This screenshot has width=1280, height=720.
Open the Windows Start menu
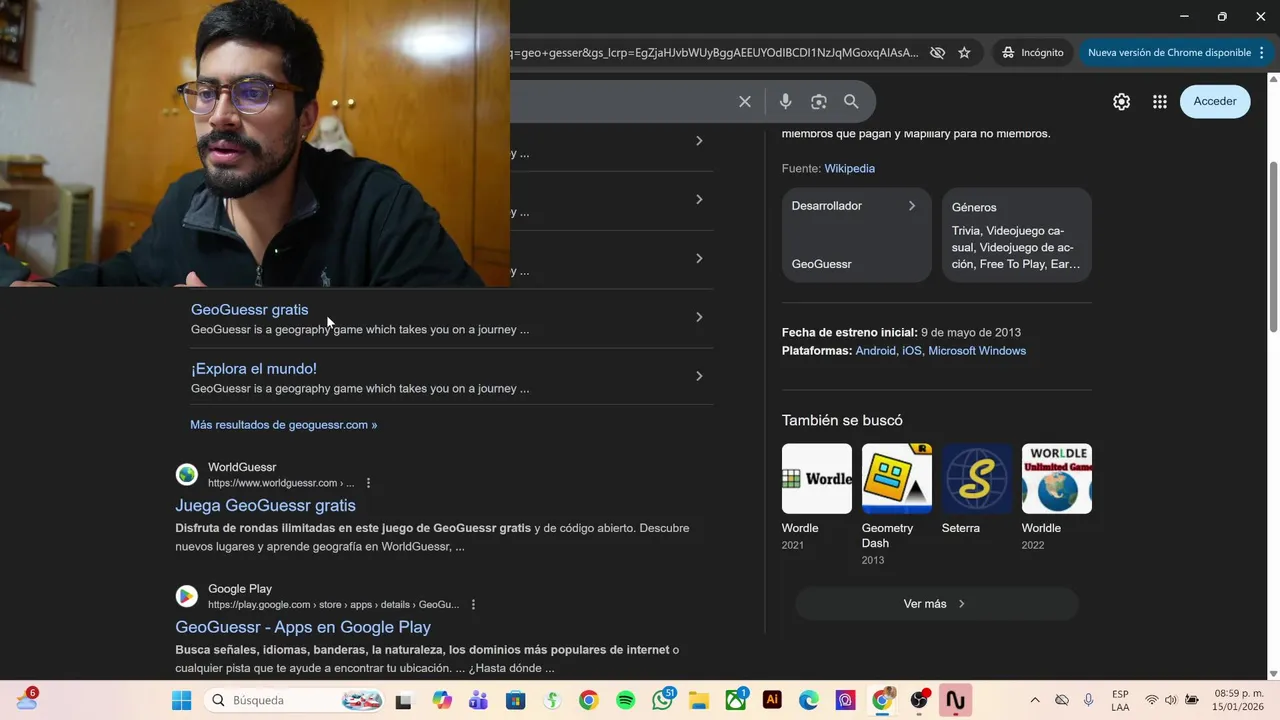(x=181, y=700)
